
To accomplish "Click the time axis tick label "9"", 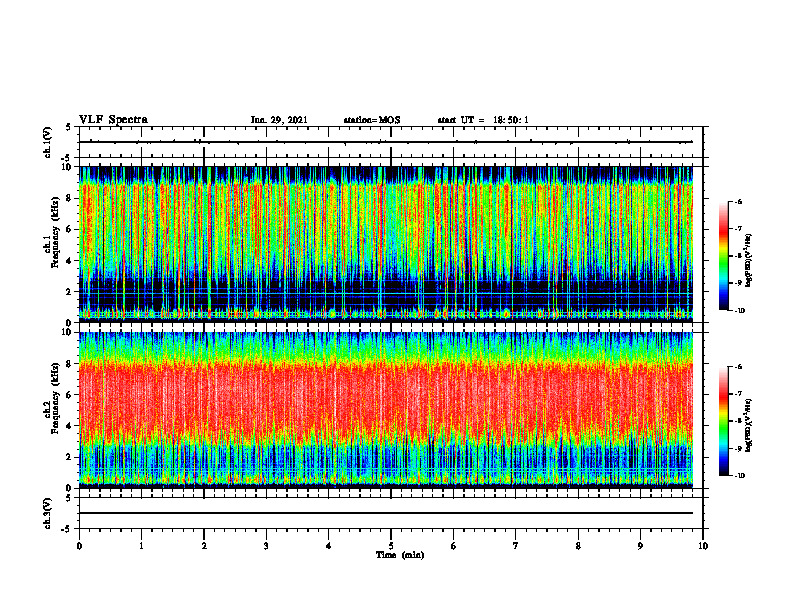I will (x=640, y=546).
